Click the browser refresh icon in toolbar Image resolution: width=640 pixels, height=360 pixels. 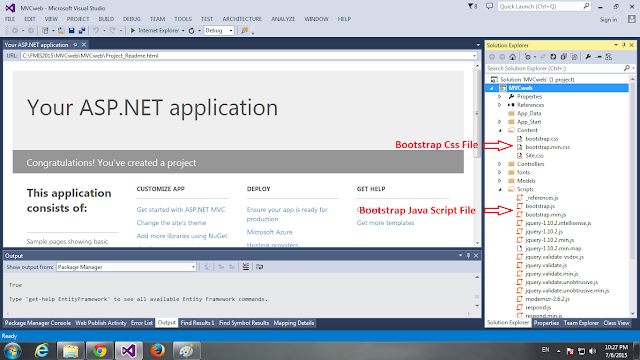click(191, 31)
